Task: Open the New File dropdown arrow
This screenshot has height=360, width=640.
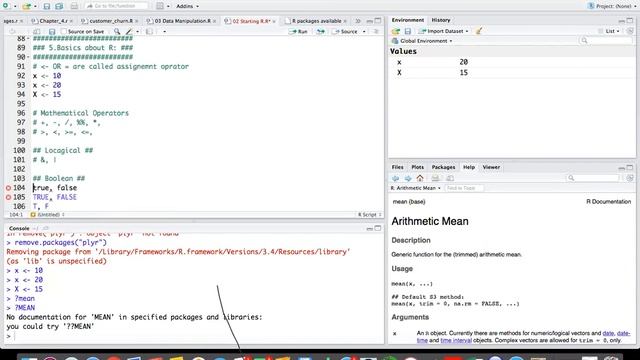Action: [15, 6]
